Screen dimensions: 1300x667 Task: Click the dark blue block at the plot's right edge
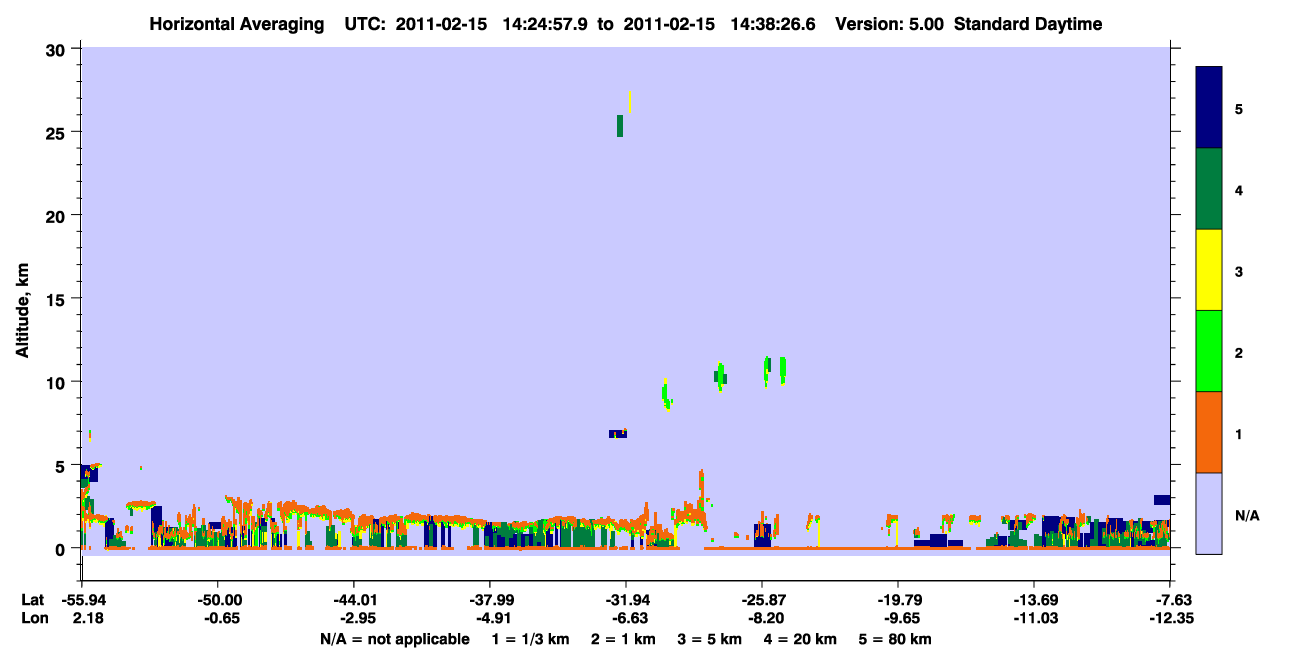pyautogui.click(x=1162, y=500)
